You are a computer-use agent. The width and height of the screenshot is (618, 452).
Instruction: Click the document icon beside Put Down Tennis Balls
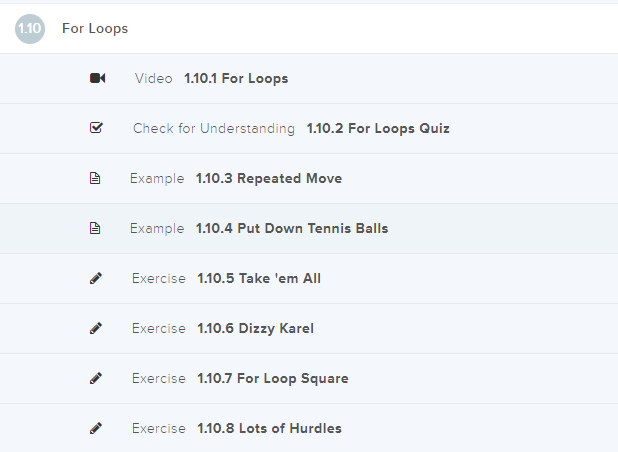[96, 228]
